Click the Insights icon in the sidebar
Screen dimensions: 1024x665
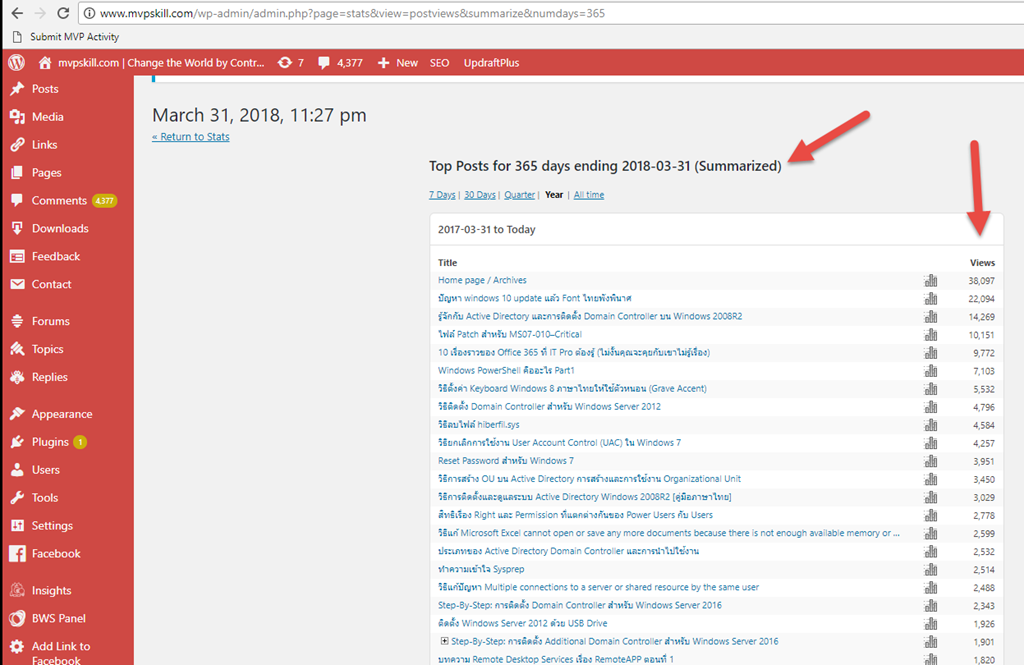(18, 591)
